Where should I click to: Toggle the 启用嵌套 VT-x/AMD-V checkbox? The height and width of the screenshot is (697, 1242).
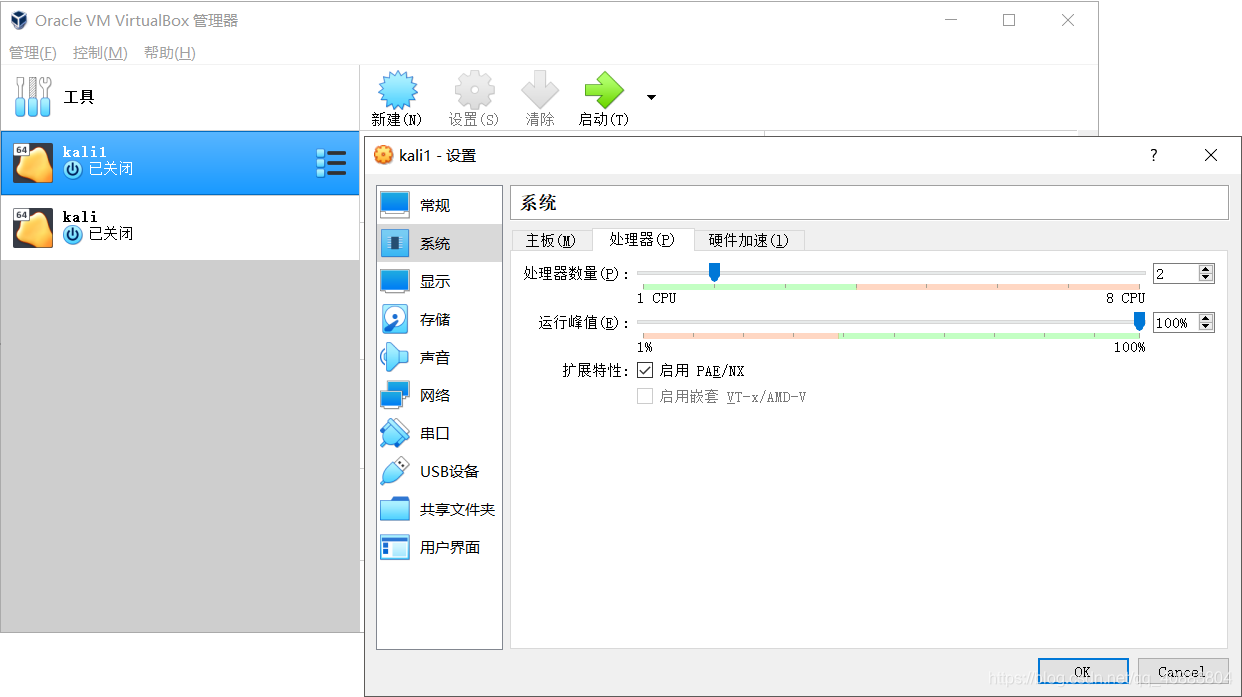point(645,397)
